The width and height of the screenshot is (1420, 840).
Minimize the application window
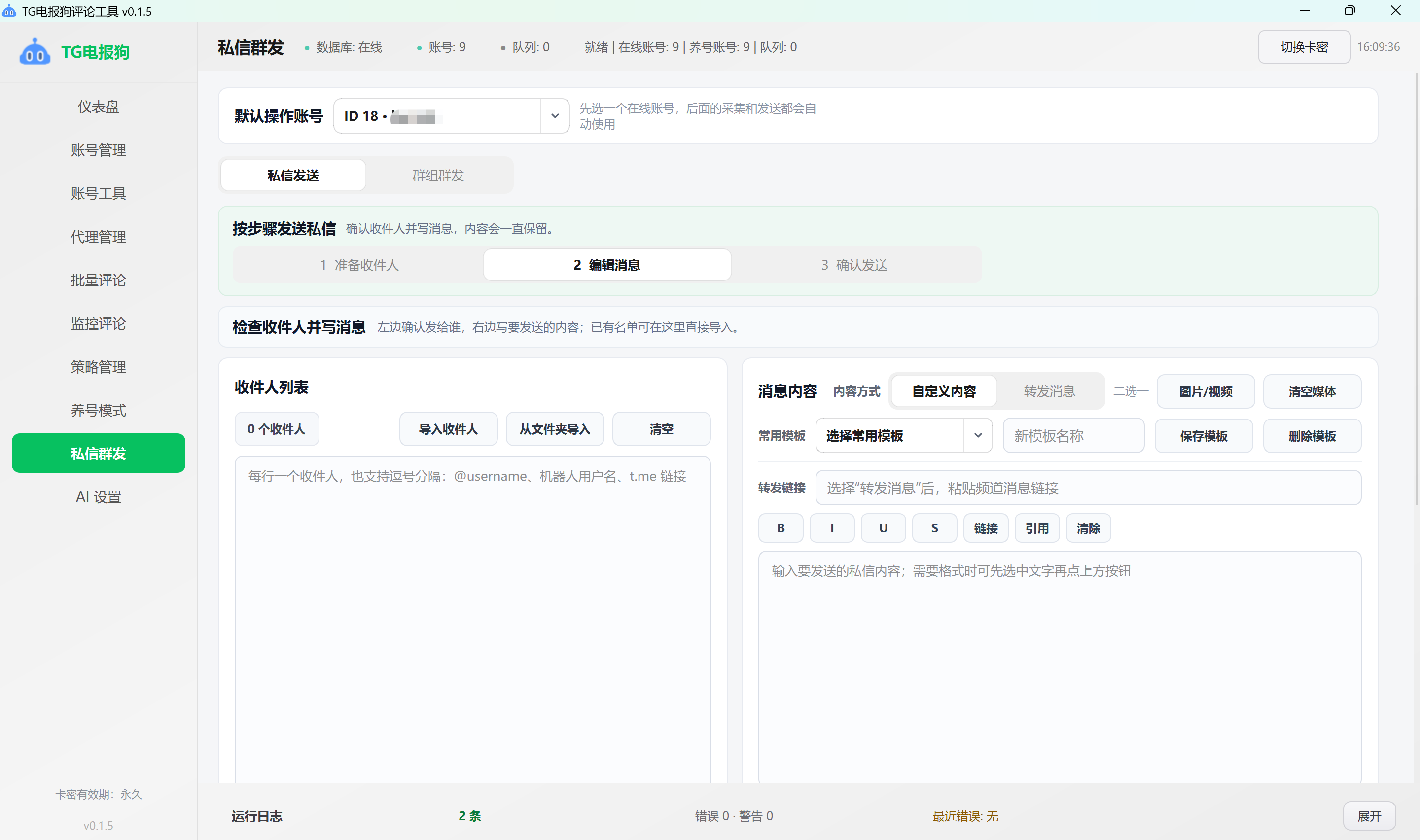tap(1305, 11)
